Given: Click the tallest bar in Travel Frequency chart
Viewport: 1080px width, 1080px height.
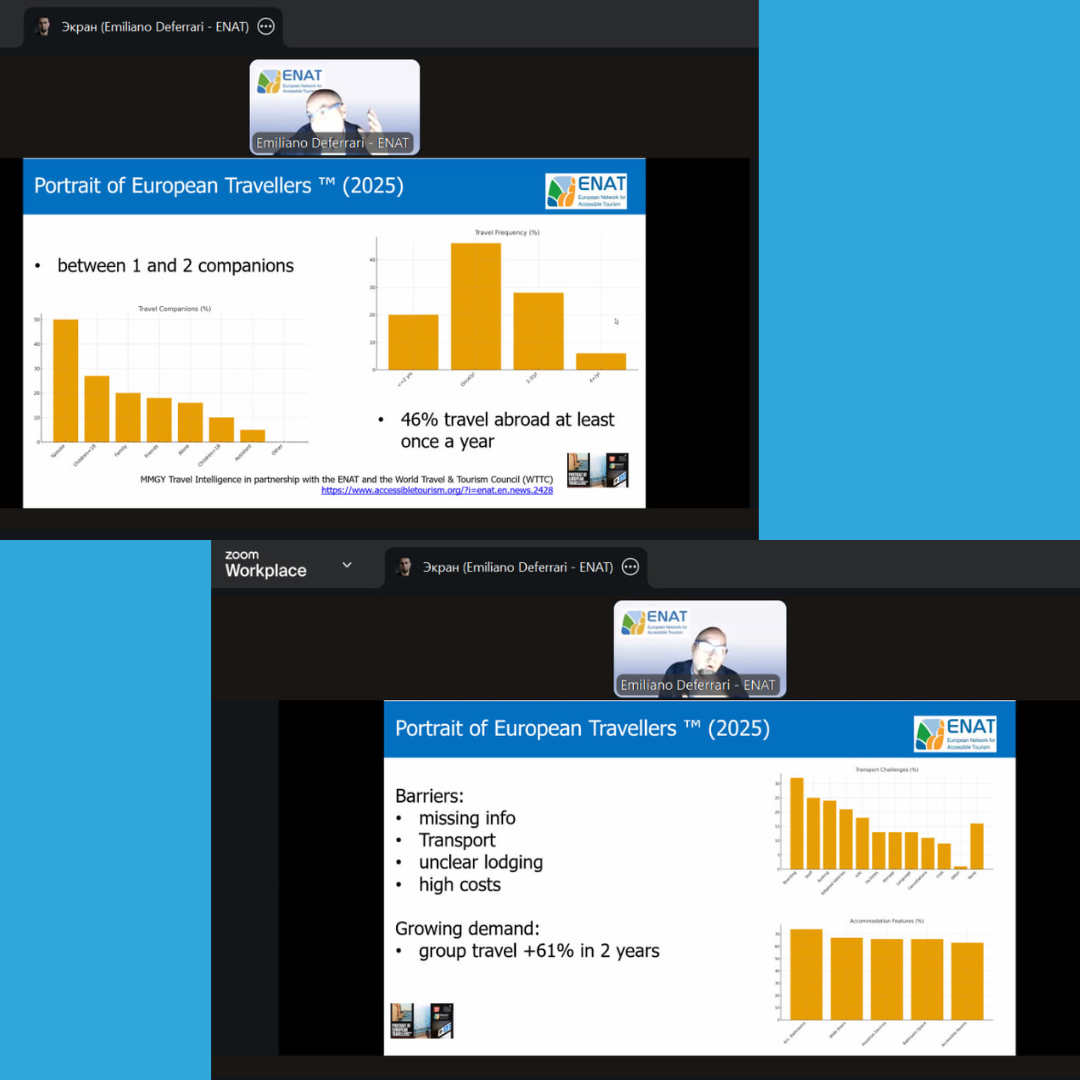Looking at the screenshot, I should pyautogui.click(x=476, y=306).
